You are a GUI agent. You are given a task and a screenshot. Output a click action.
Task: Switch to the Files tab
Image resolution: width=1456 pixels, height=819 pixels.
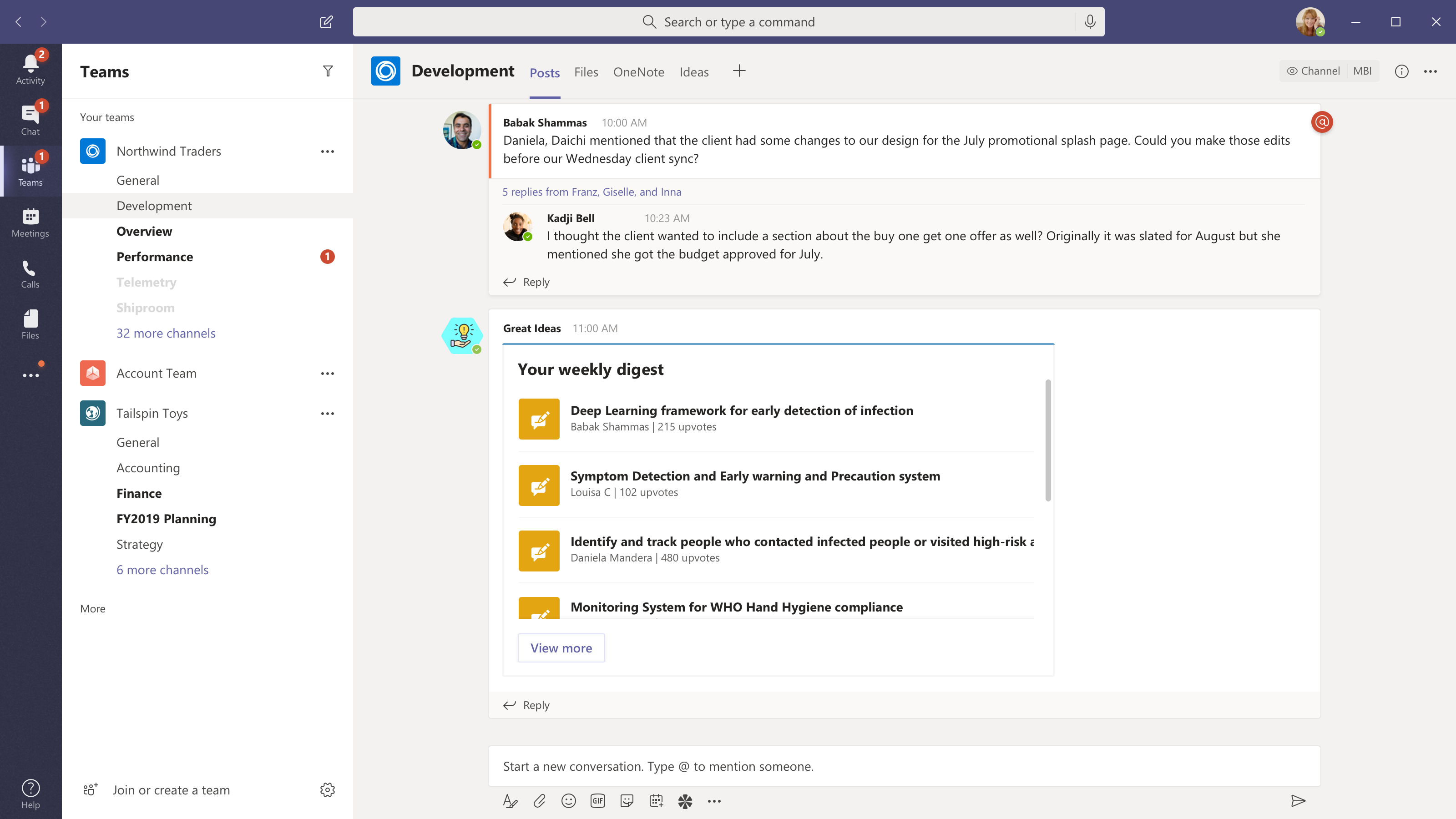point(586,72)
